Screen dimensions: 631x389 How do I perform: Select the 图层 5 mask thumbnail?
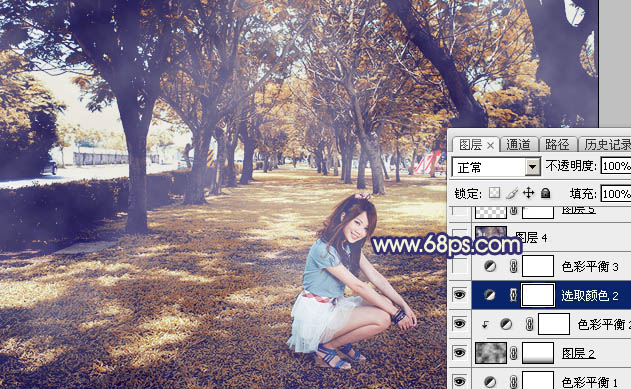pyautogui.click(x=538, y=212)
